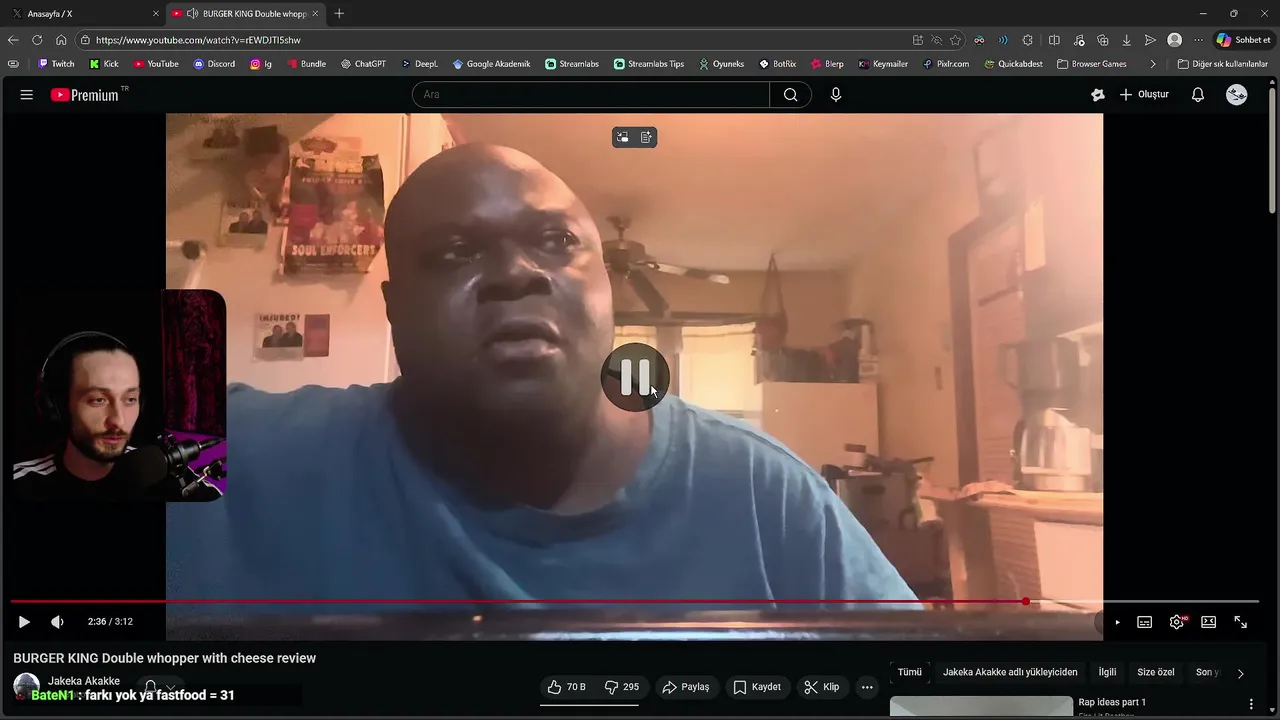
Task: Open Jakeka Akakke channel name link
Action: [x=84, y=681]
